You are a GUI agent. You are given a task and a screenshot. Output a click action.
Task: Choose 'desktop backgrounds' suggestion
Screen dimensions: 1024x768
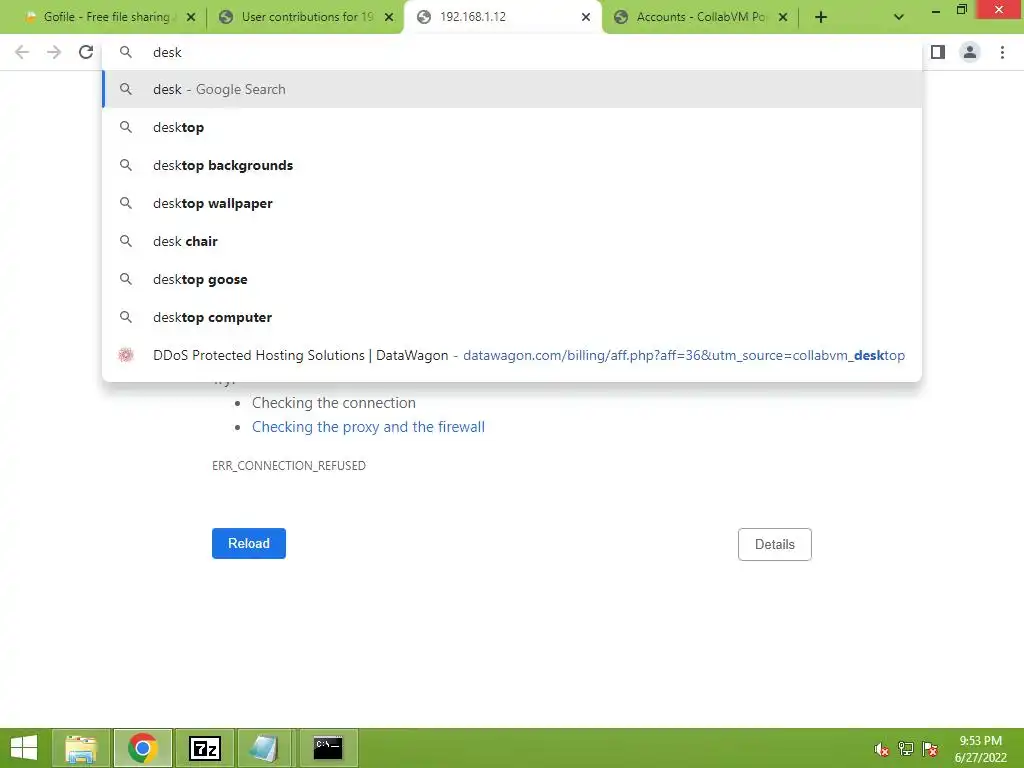point(512,165)
